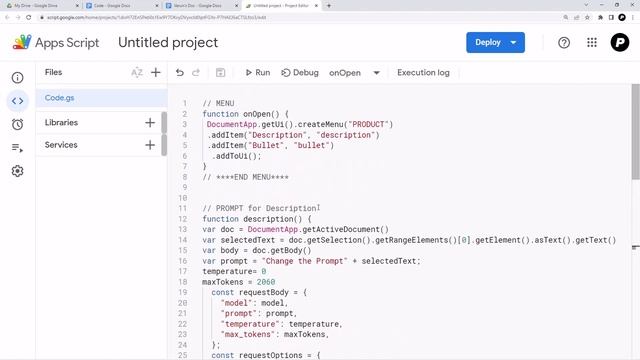Add a new file with plus icon
The width and height of the screenshot is (640, 360).
tap(156, 73)
